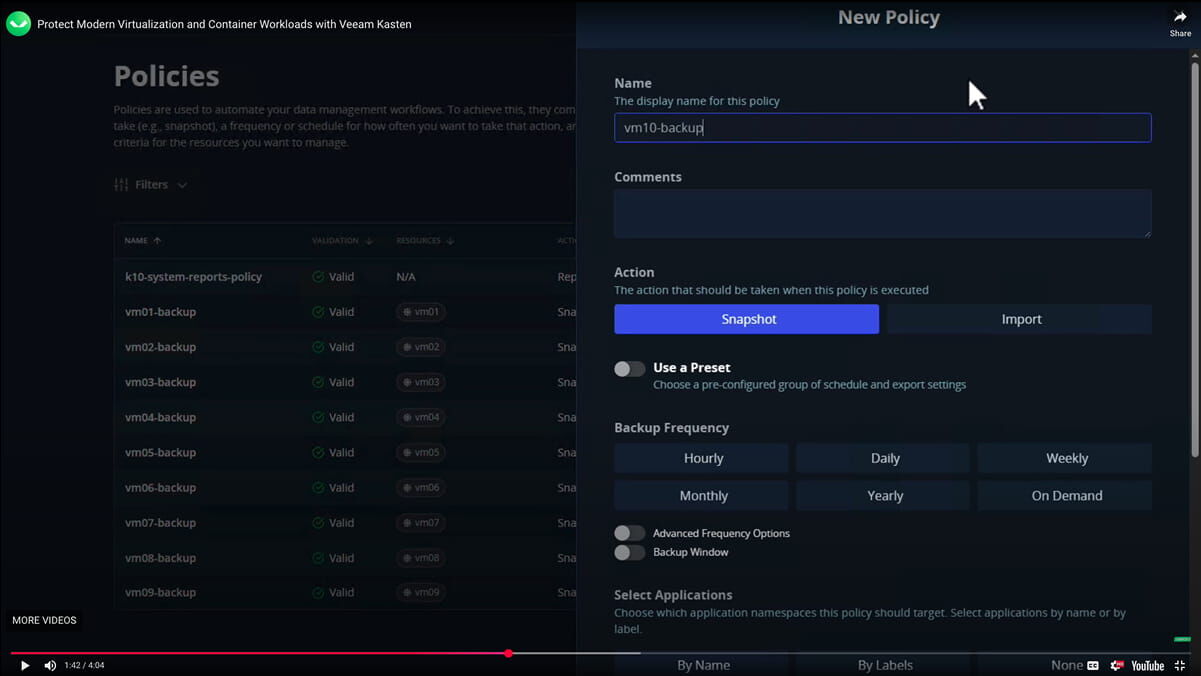Image resolution: width=1201 pixels, height=676 pixels.
Task: Click the video progress bar playhead
Action: pyautogui.click(x=508, y=653)
